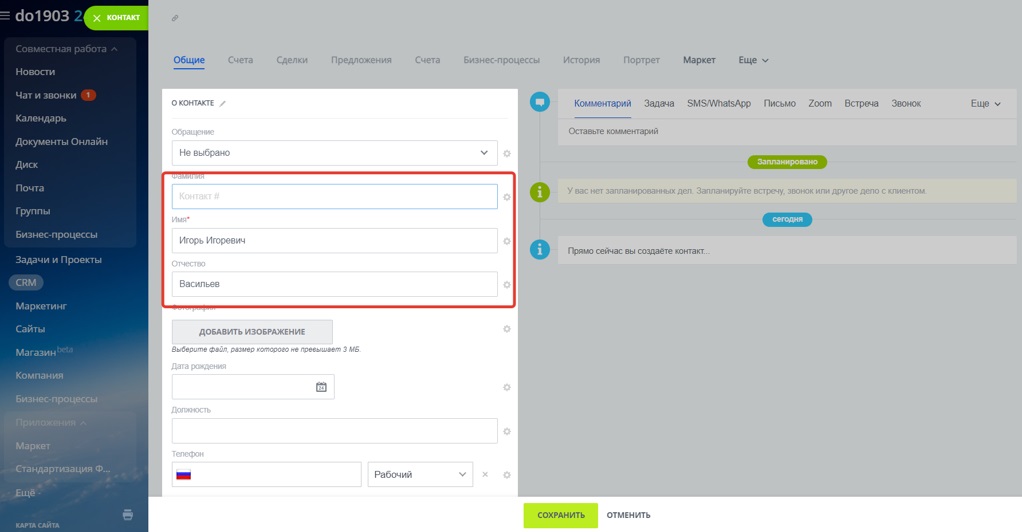1022x532 pixels.
Task: Expand the Еще dropdown in the activity panel
Action: pos(986,104)
